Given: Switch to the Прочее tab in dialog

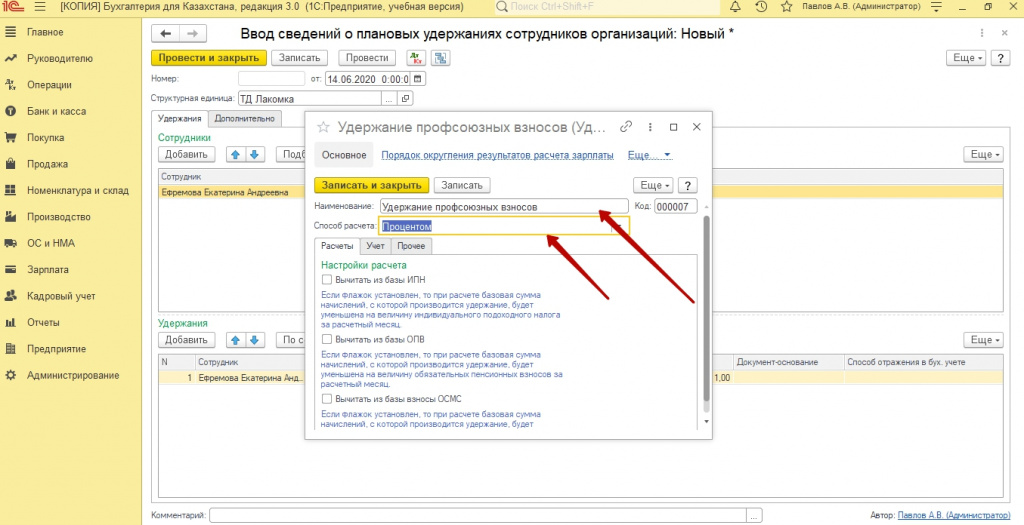Looking at the screenshot, I should (411, 246).
